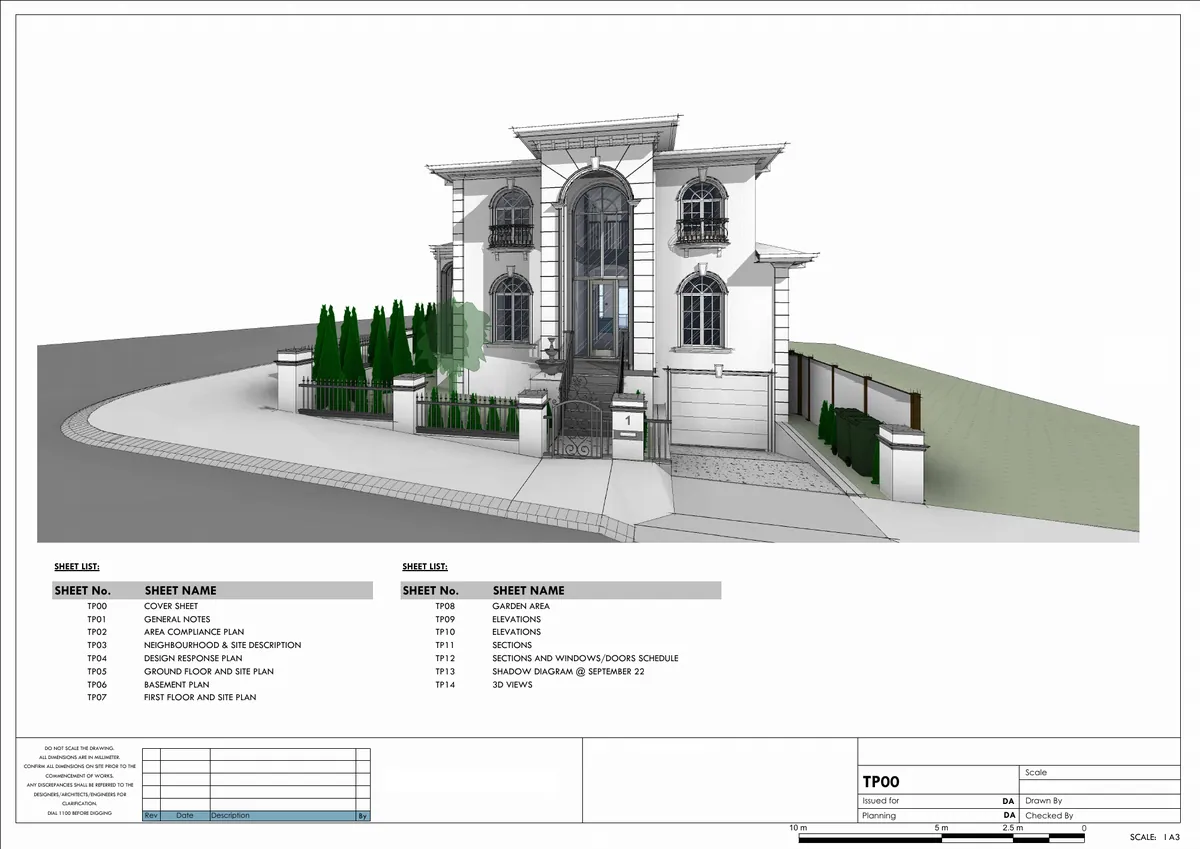Click BASEMENT PLAN entry
The width and height of the screenshot is (1200, 849).
(177, 684)
